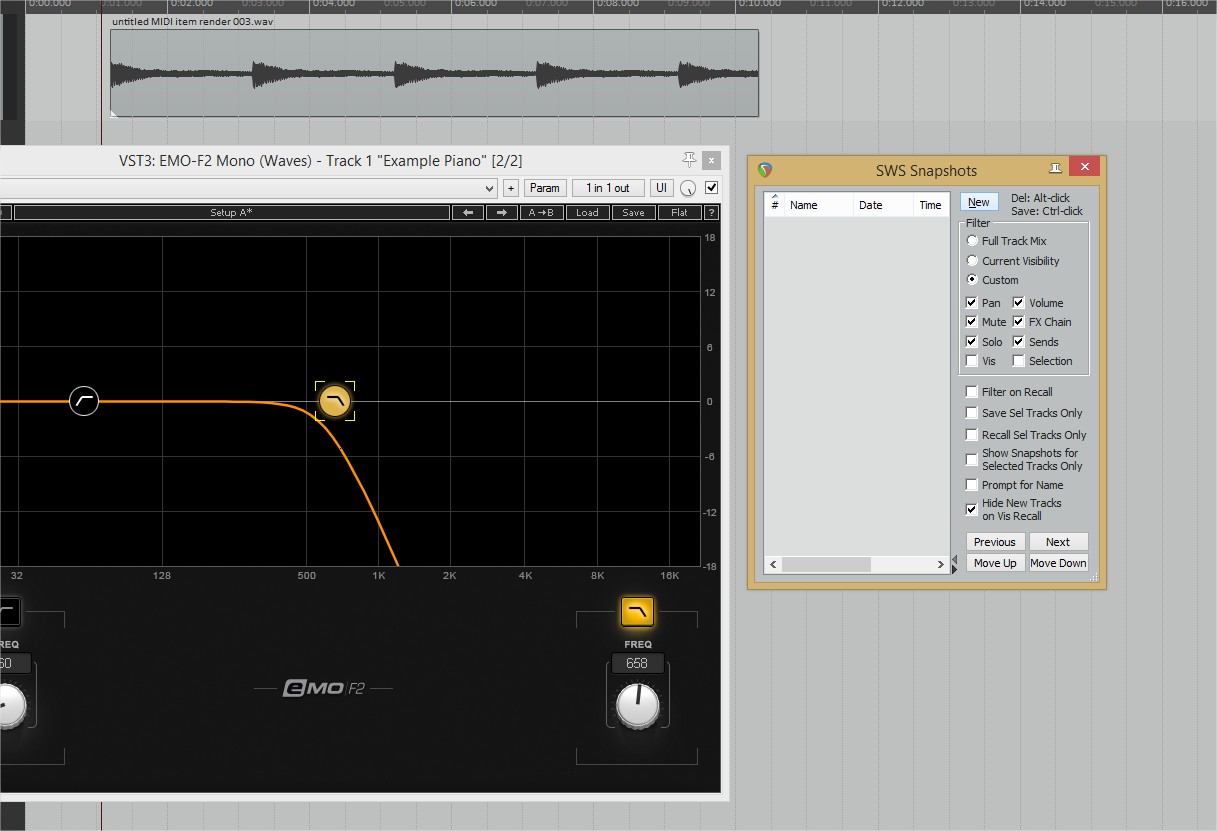Click the snapshot list horizontal scrollbar thumb

point(826,565)
